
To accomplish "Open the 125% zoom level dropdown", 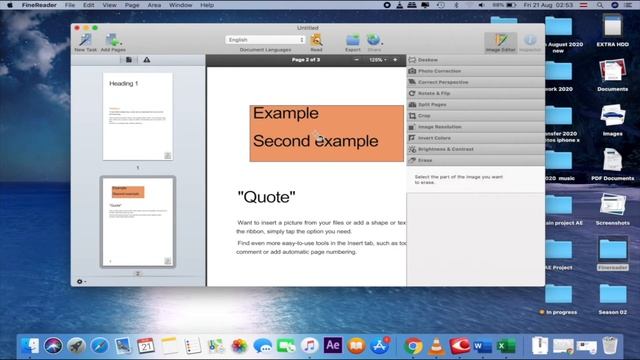I will tap(378, 60).
